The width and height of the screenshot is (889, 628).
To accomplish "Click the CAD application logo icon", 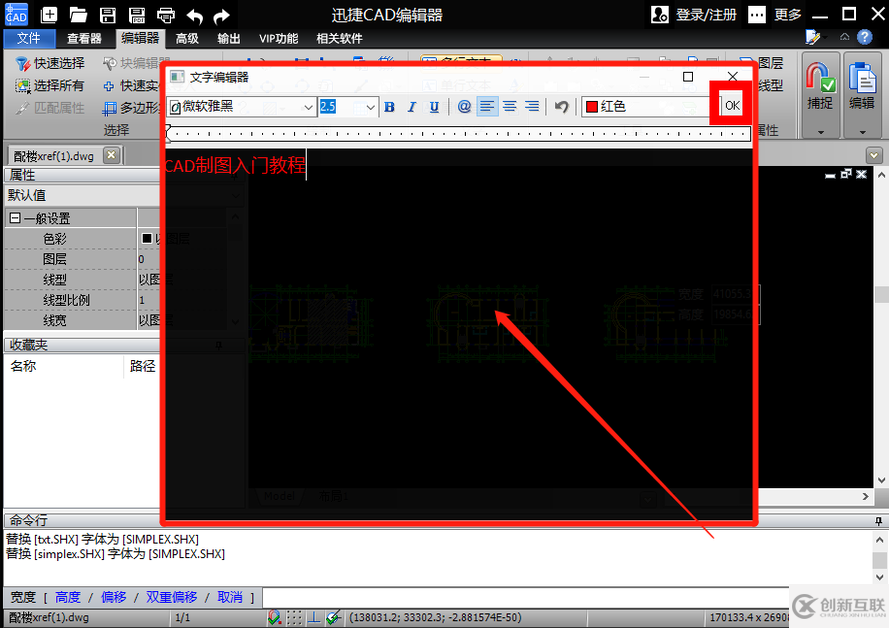I will pyautogui.click(x=16, y=15).
